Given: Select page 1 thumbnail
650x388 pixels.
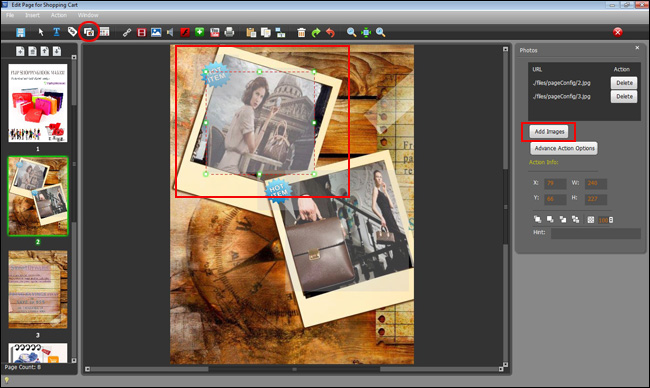Looking at the screenshot, I should (x=38, y=103).
